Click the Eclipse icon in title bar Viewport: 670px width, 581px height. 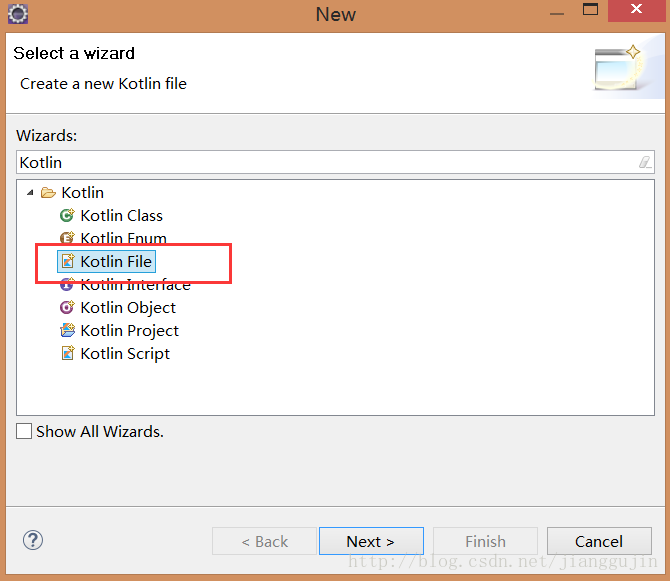(x=18, y=14)
